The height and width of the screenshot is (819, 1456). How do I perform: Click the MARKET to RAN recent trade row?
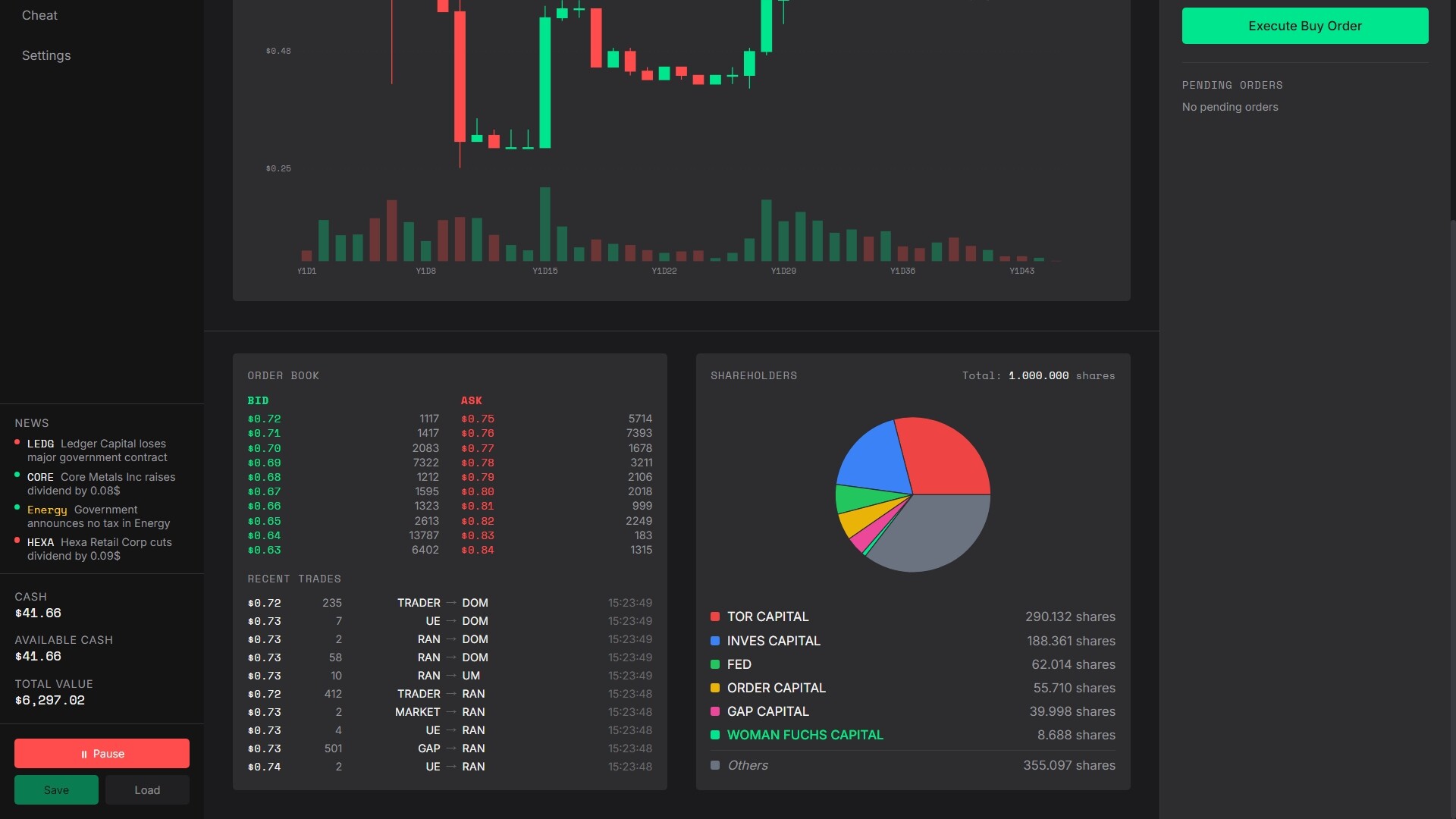pos(450,712)
